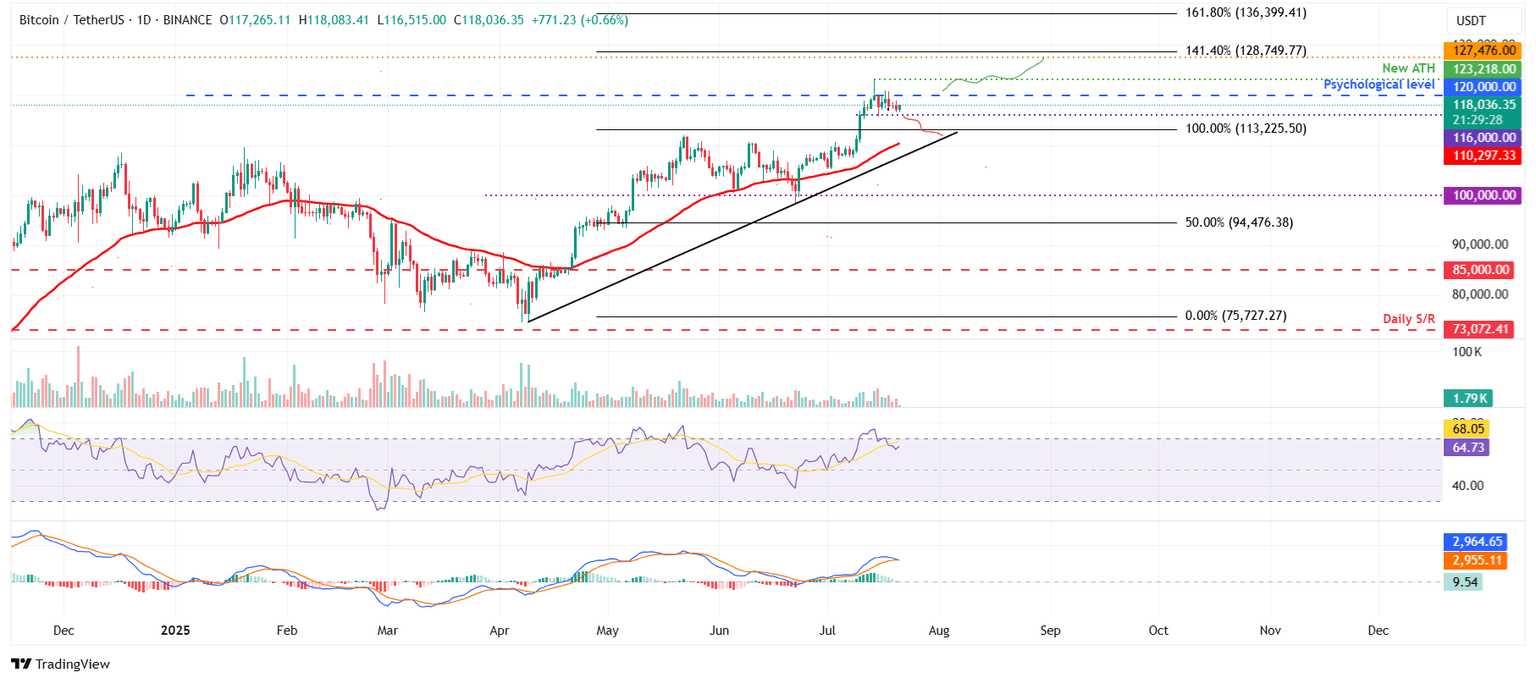The width and height of the screenshot is (1536, 682).
Task: Click the TradingView logo
Action: pos(60,664)
